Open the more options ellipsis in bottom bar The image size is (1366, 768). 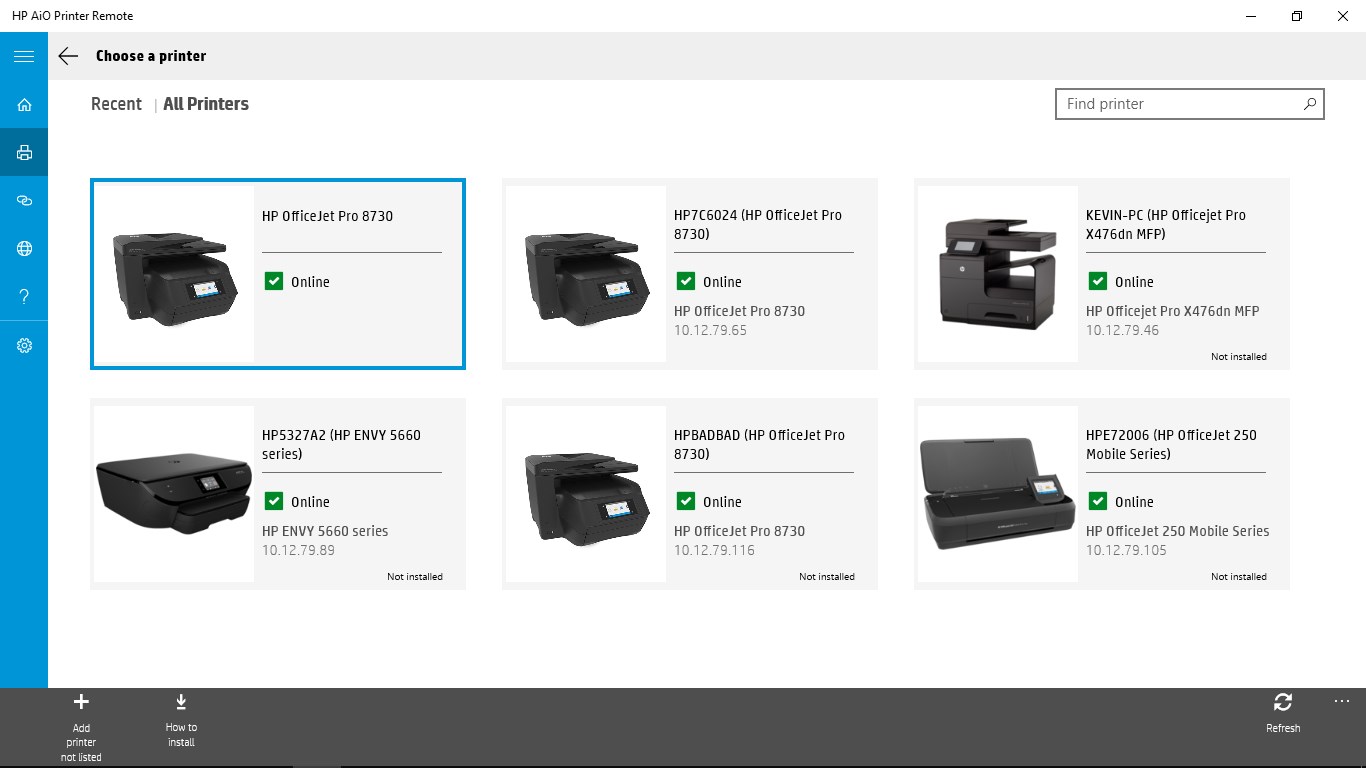coord(1342,701)
